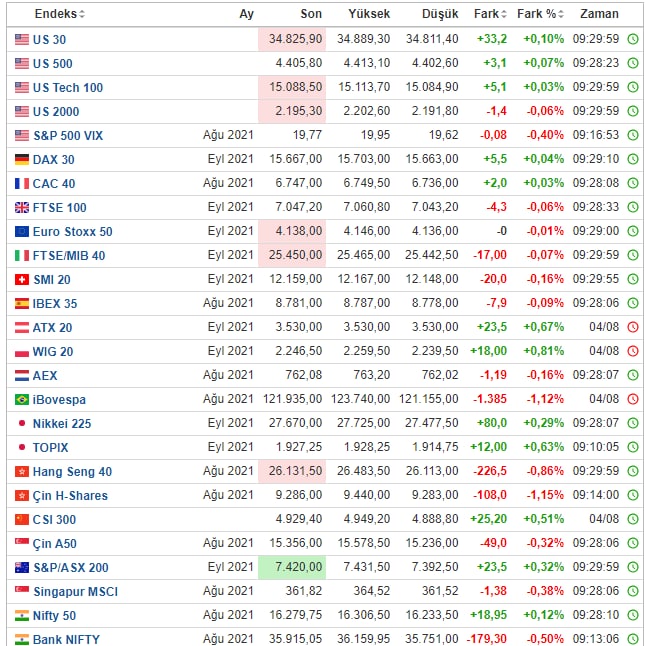The height and width of the screenshot is (646, 648).
Task: Click the +0,67% change for ATX 20
Action: (543, 327)
